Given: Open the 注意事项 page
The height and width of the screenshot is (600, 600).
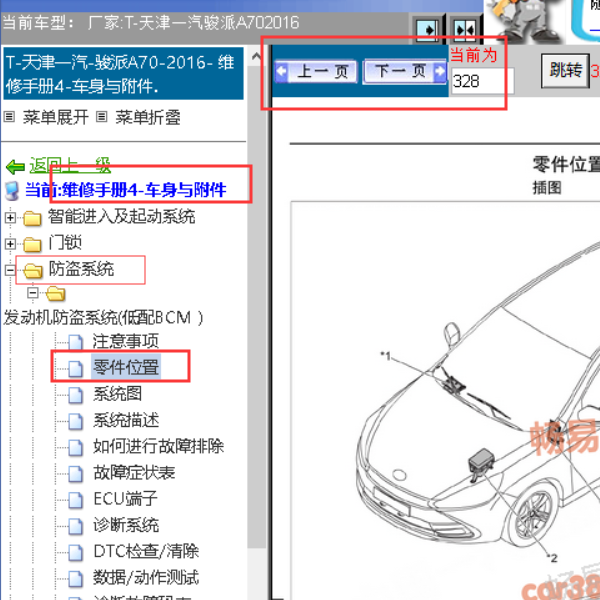Looking at the screenshot, I should pyautogui.click(x=126, y=341).
